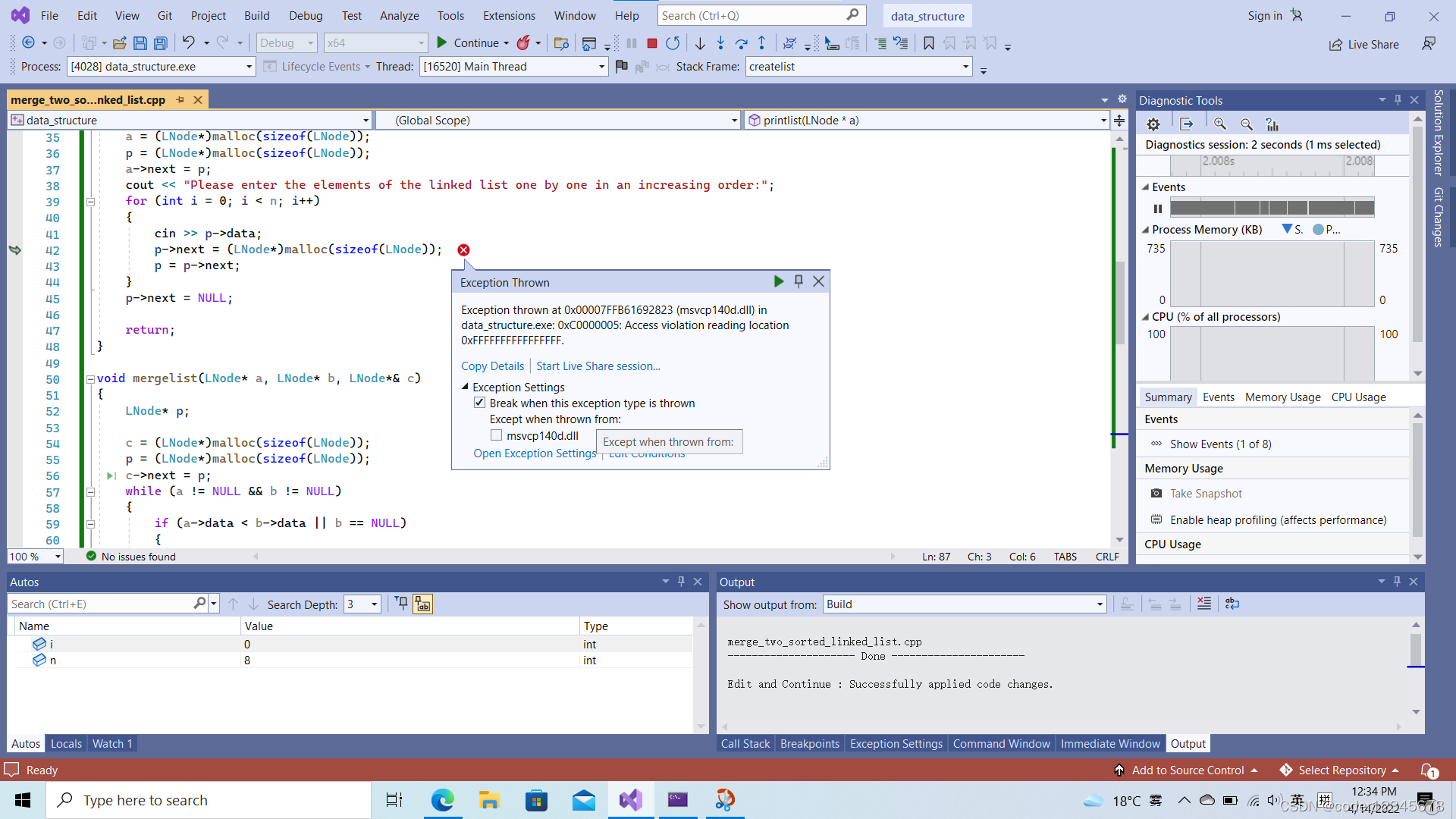Click the Step Into arrow icon
Viewport: 1456px width, 819px height.
720,43
